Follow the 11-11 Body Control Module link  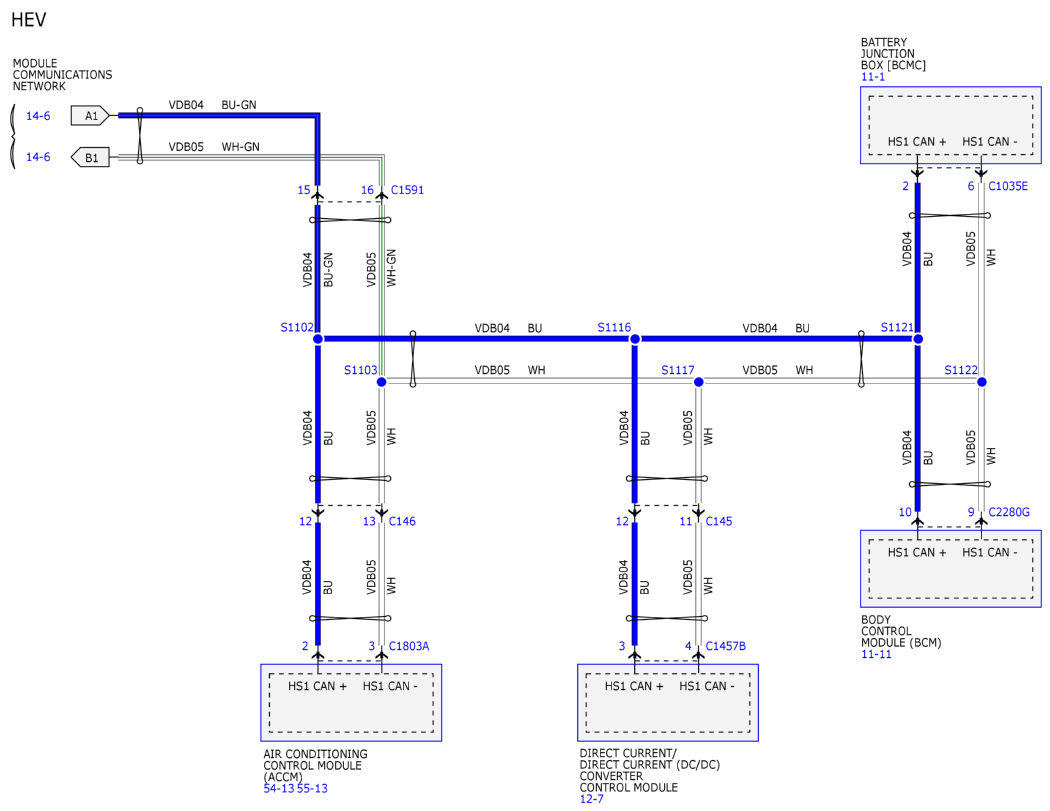(876, 653)
